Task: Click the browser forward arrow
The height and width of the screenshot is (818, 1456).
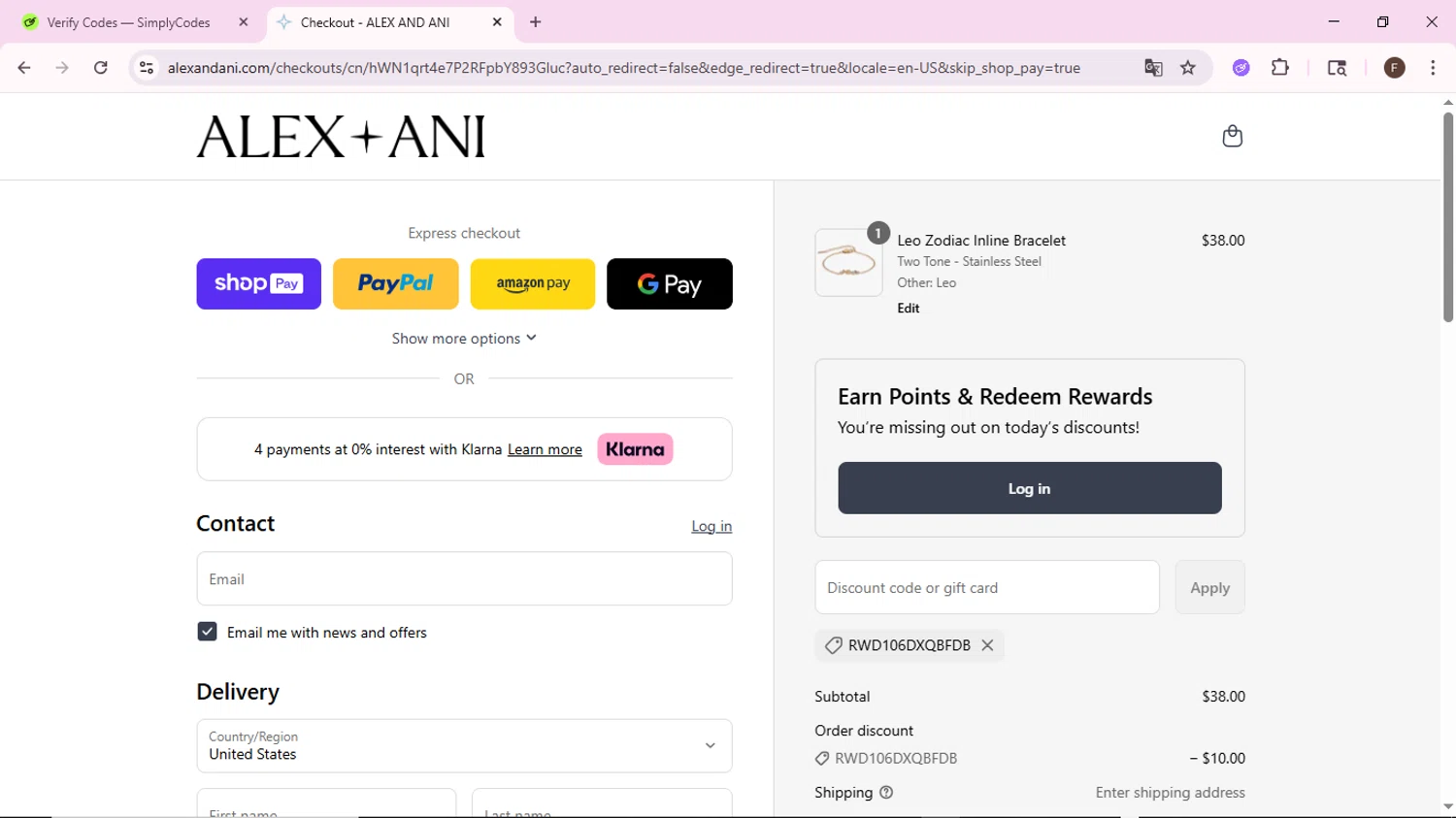Action: tap(62, 68)
